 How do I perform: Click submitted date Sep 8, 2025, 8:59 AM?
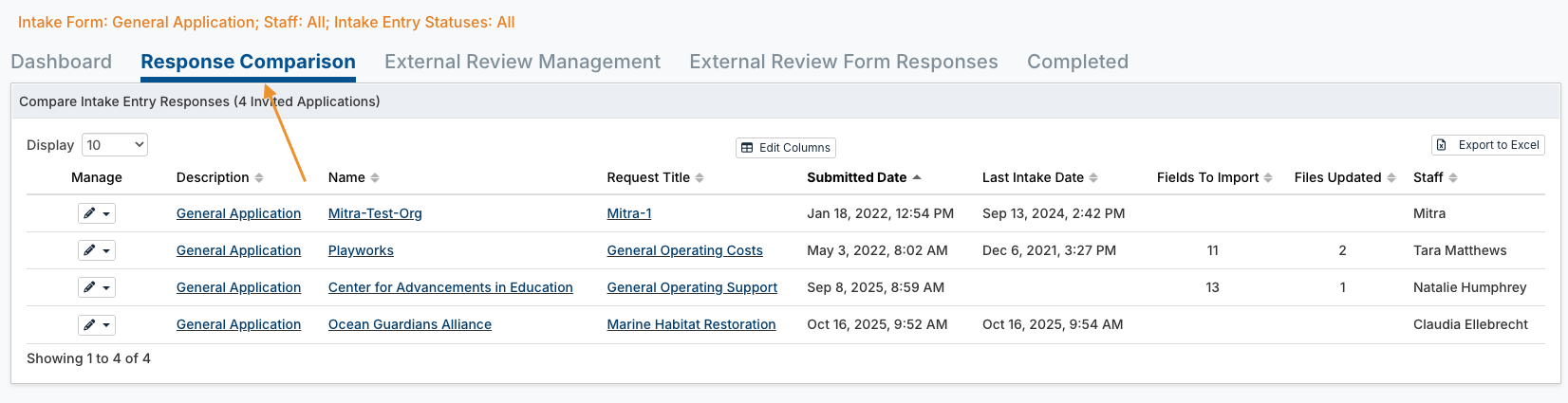pyautogui.click(x=876, y=287)
